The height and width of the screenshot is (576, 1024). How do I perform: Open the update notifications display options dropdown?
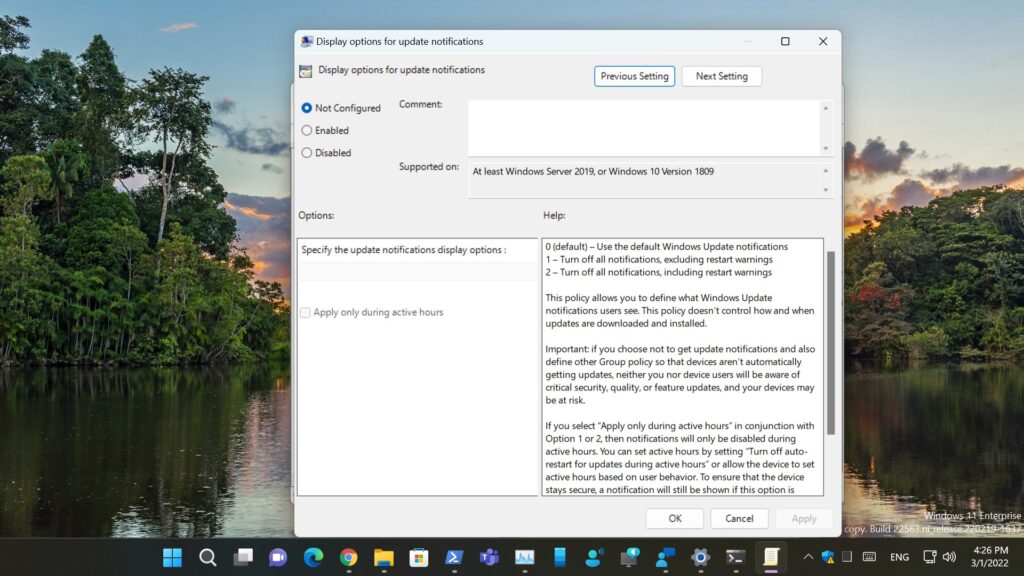pos(417,271)
